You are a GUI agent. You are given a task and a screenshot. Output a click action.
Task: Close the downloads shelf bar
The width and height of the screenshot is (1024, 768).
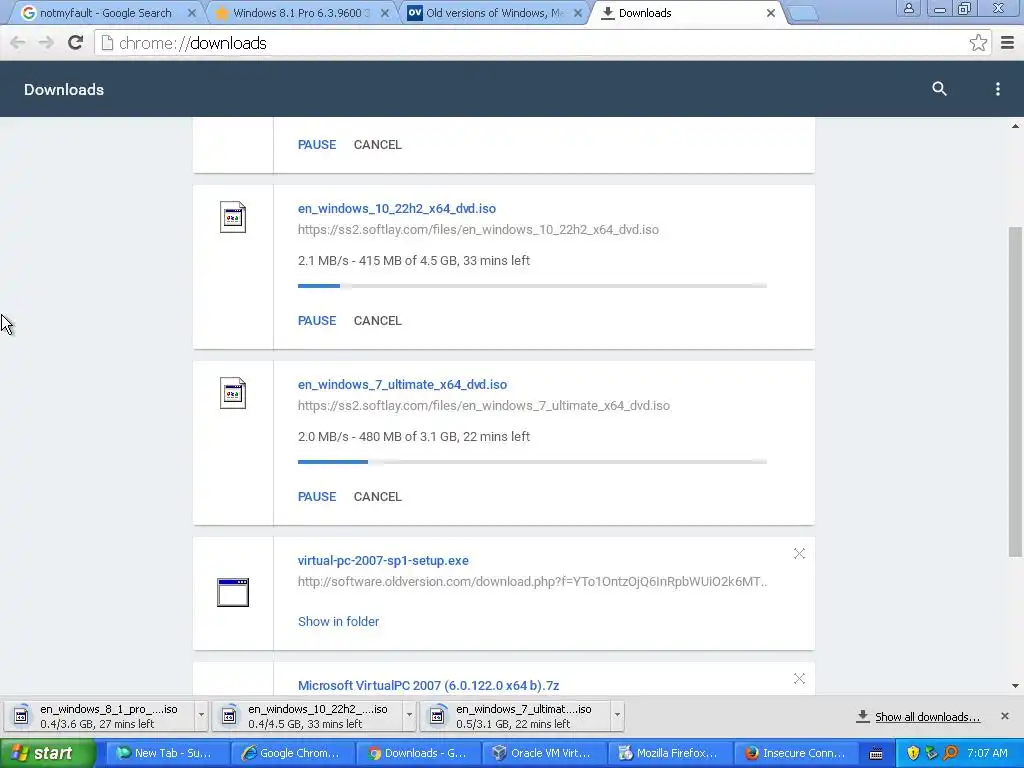[x=1004, y=716]
